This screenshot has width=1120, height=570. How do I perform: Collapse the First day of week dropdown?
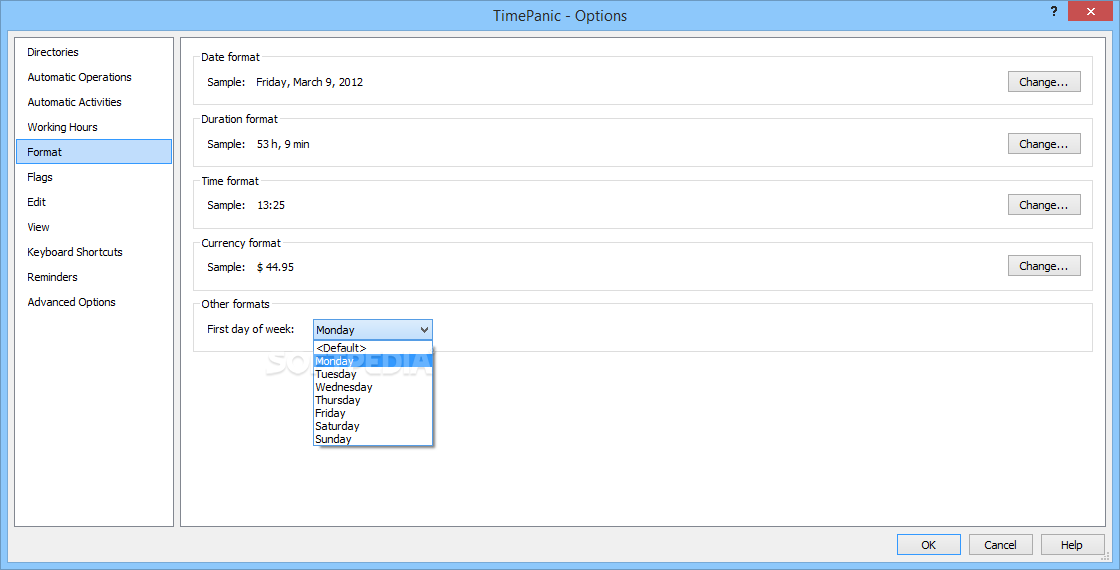point(424,330)
